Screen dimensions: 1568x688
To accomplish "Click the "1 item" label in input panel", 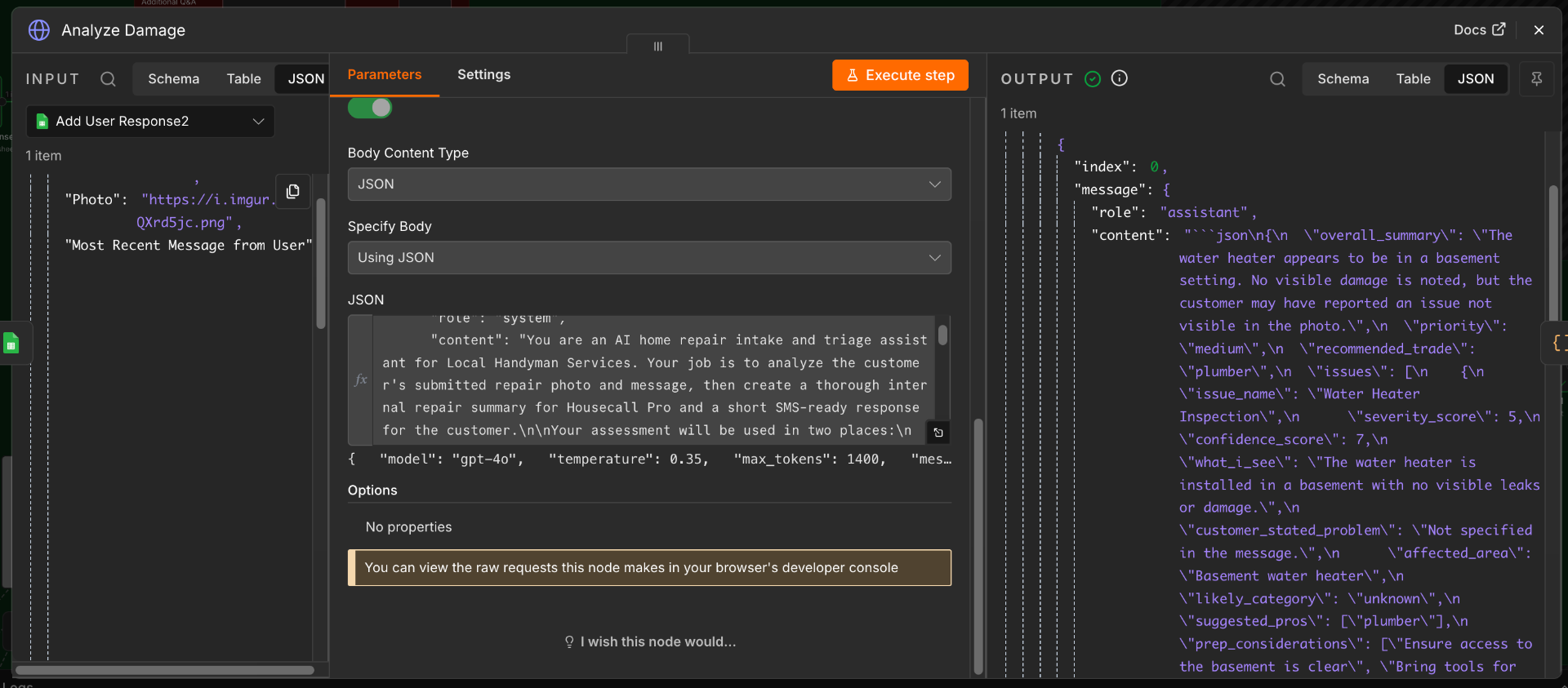I will coord(43,156).
